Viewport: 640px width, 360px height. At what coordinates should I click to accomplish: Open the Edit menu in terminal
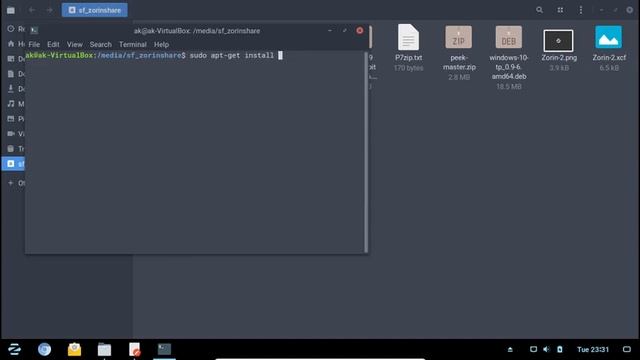click(53, 44)
